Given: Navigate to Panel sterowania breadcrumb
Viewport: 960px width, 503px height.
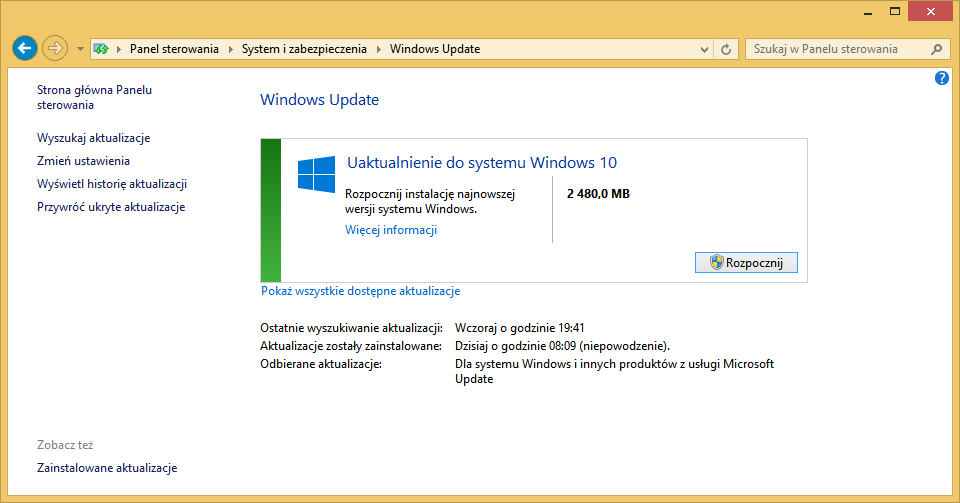Looking at the screenshot, I should click(174, 49).
